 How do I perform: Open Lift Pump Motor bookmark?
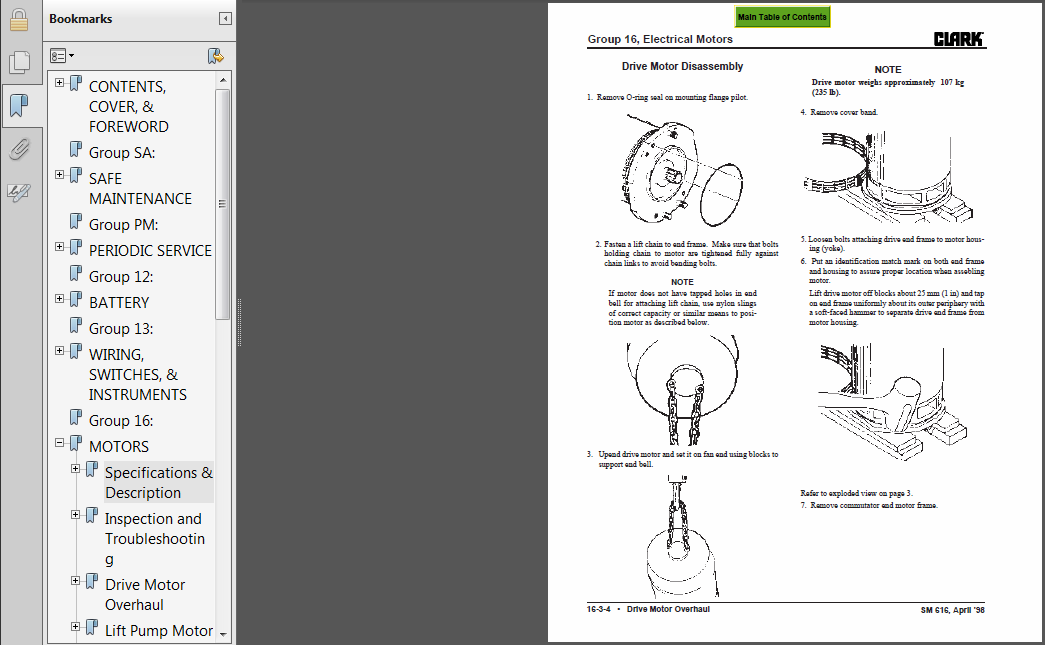[159, 630]
